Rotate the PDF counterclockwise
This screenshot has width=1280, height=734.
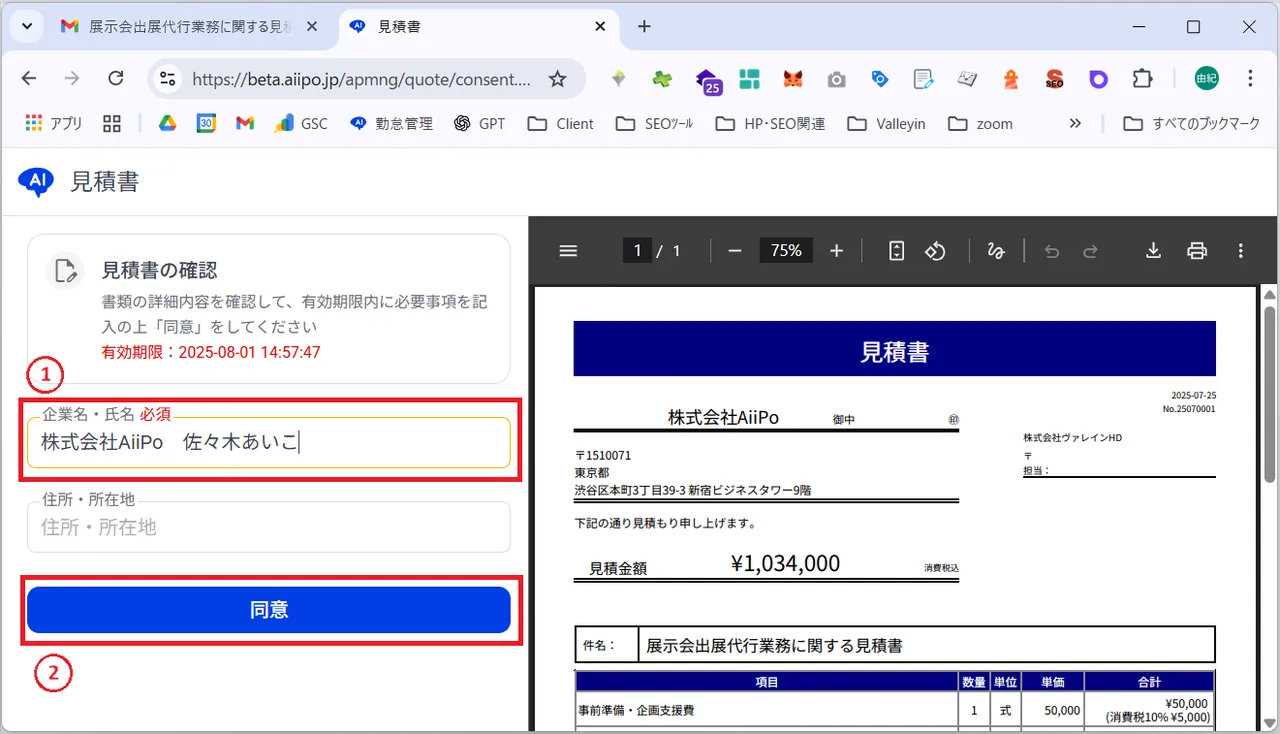935,251
